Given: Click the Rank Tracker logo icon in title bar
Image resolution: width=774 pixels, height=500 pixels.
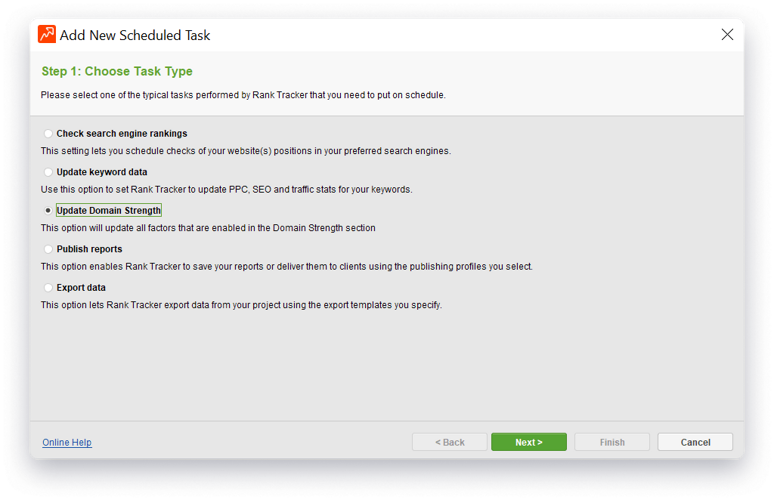Looking at the screenshot, I should point(47,34).
